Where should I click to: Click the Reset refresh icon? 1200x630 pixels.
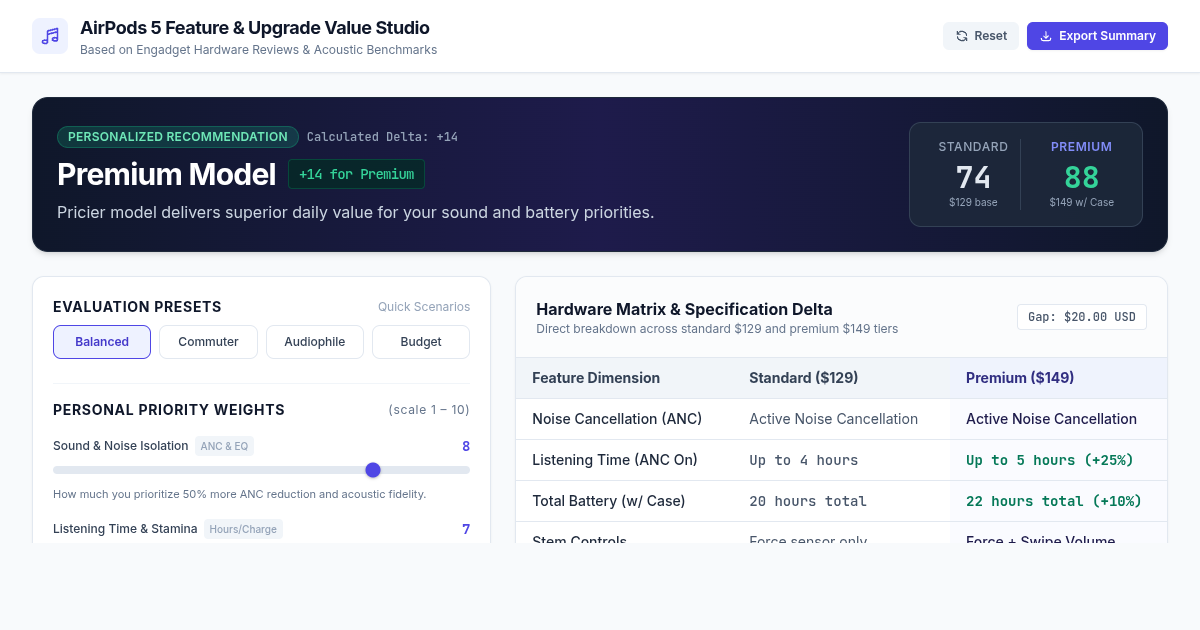(962, 36)
